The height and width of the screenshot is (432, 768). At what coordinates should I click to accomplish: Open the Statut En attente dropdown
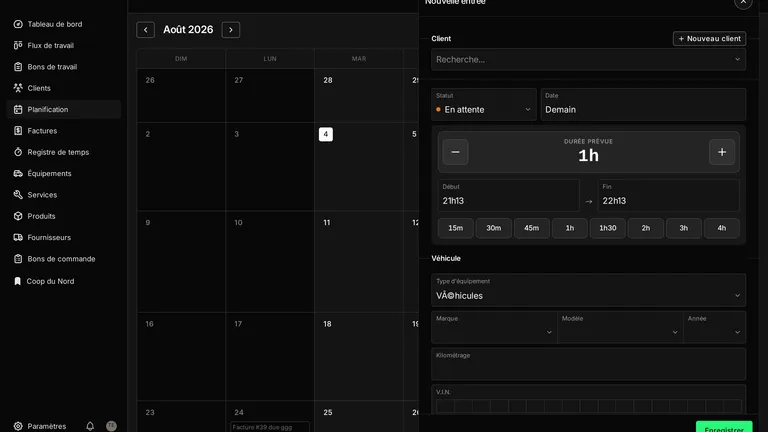483,104
